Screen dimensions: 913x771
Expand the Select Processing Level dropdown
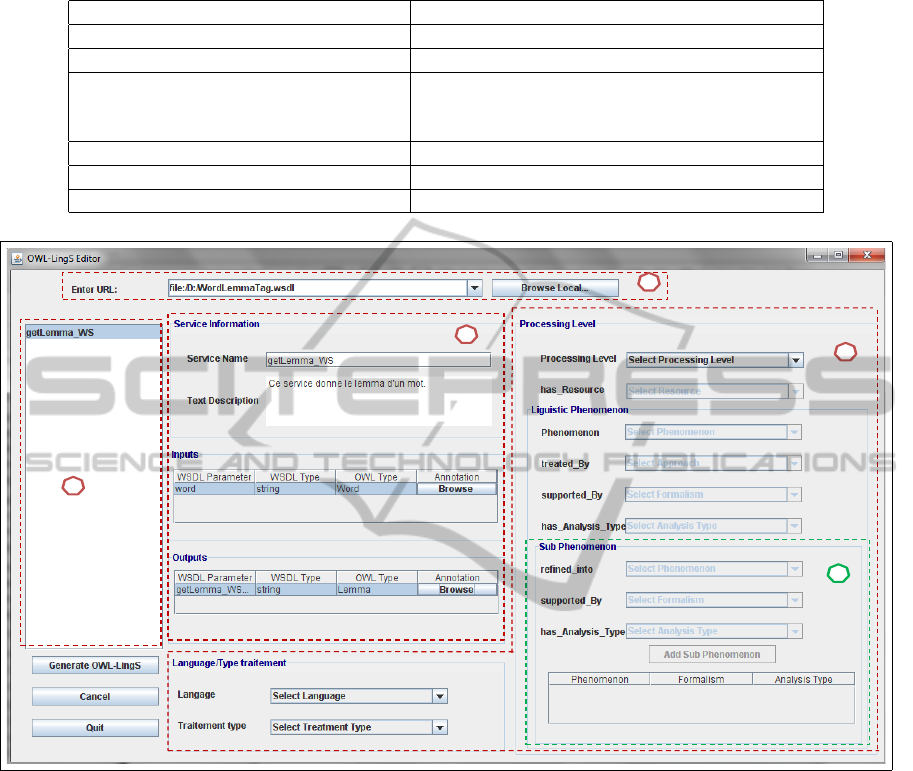[x=795, y=360]
